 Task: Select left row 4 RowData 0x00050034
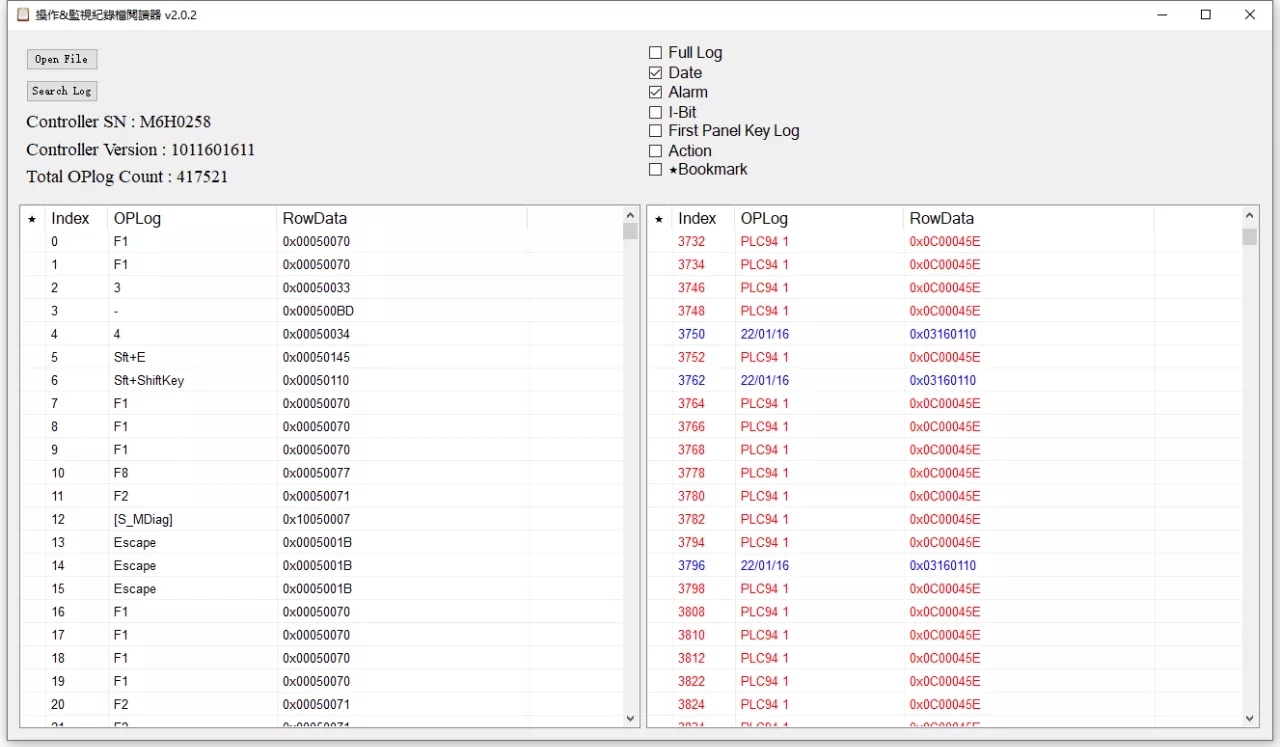322,334
